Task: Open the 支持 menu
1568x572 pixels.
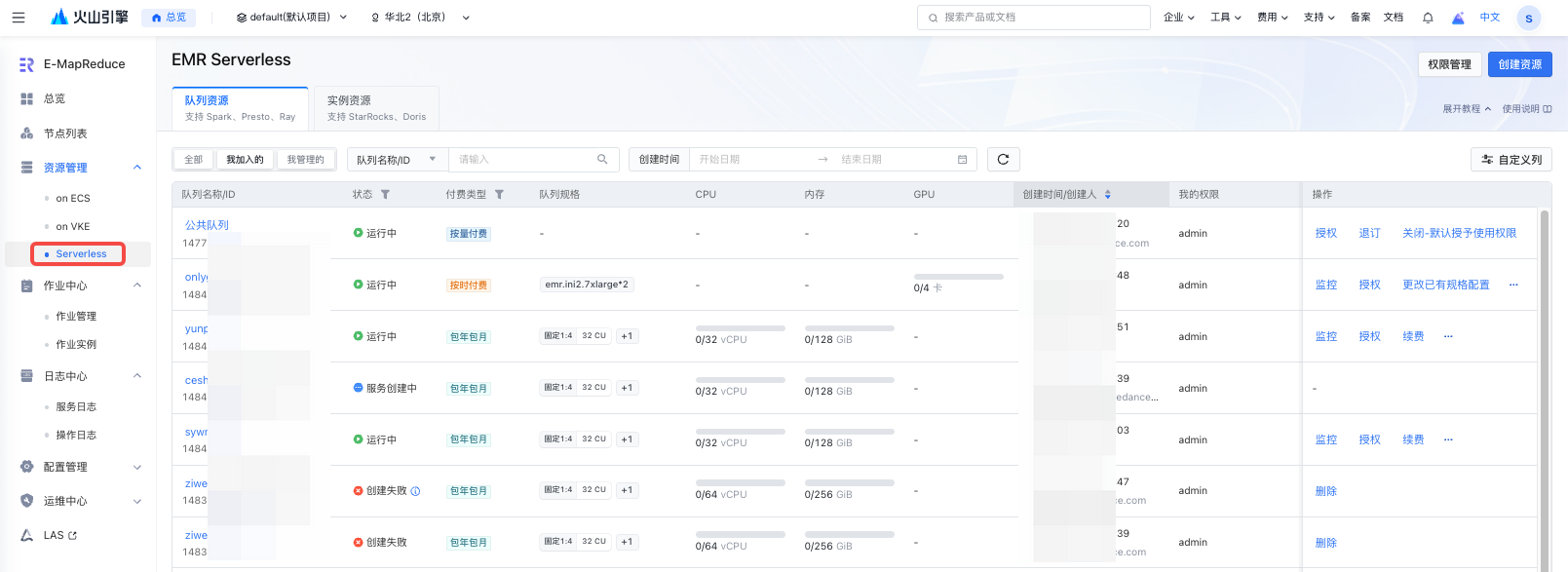Action: click(x=1319, y=18)
